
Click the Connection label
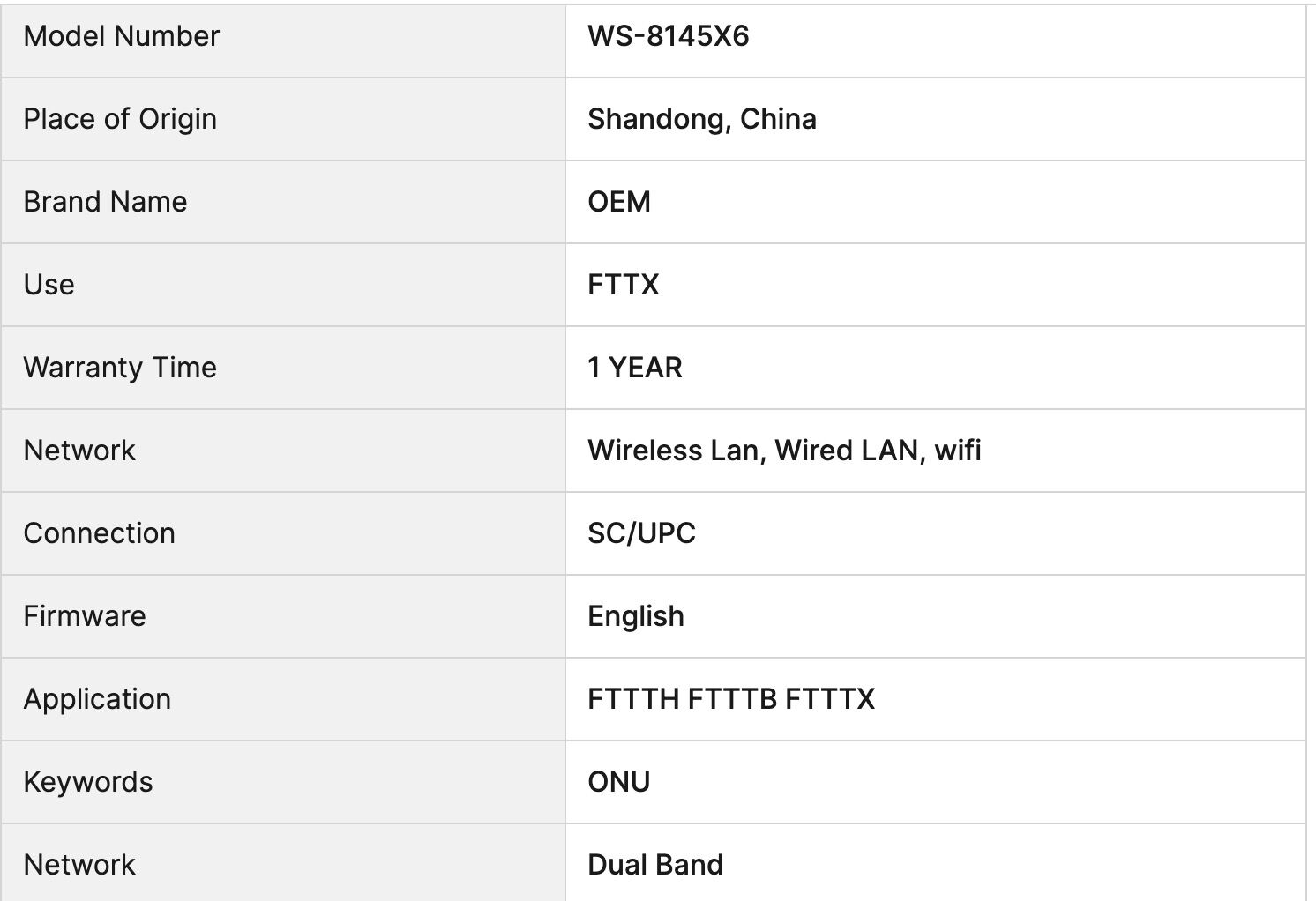(x=99, y=533)
